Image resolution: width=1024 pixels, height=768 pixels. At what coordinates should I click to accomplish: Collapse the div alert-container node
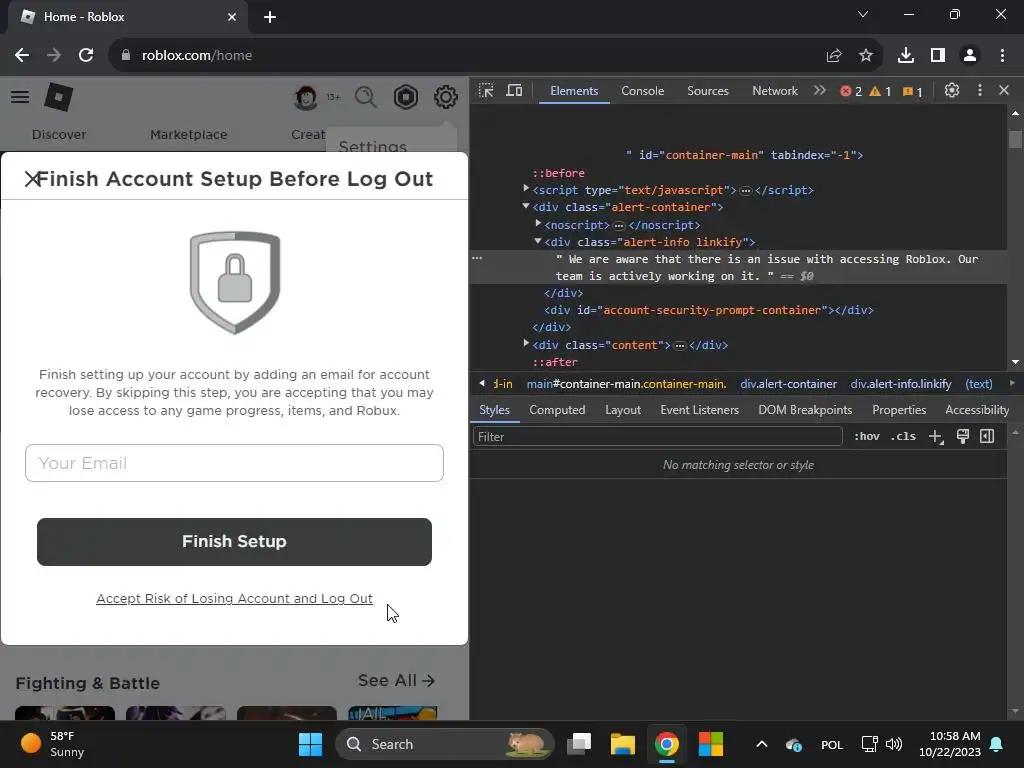point(526,206)
